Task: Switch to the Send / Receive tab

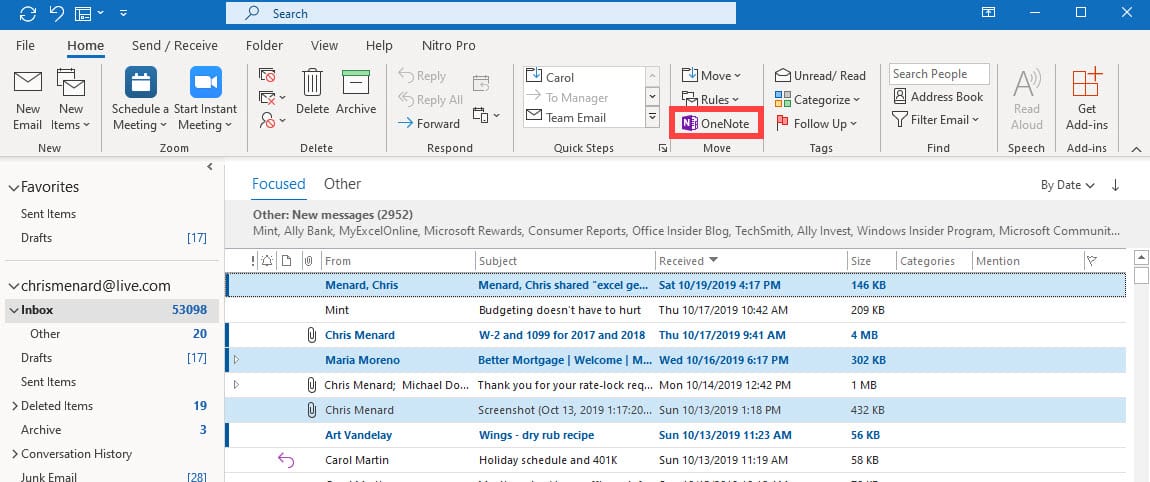Action: click(175, 45)
